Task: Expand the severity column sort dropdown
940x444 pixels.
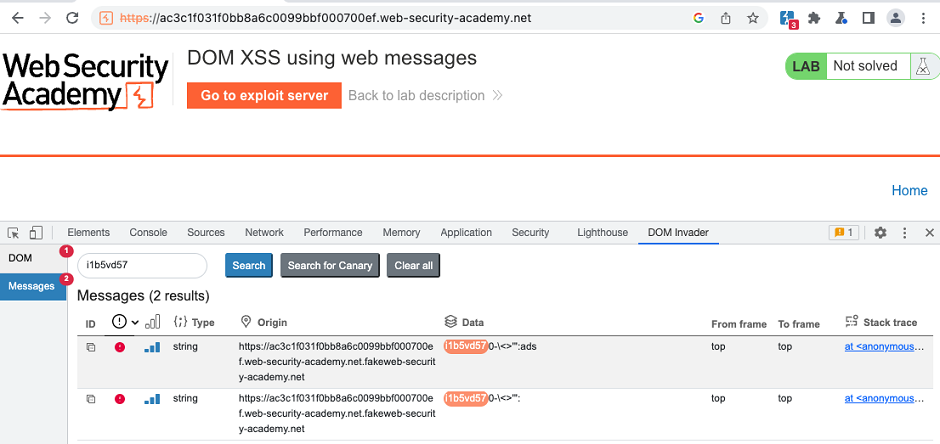Action: pyautogui.click(x=134, y=322)
